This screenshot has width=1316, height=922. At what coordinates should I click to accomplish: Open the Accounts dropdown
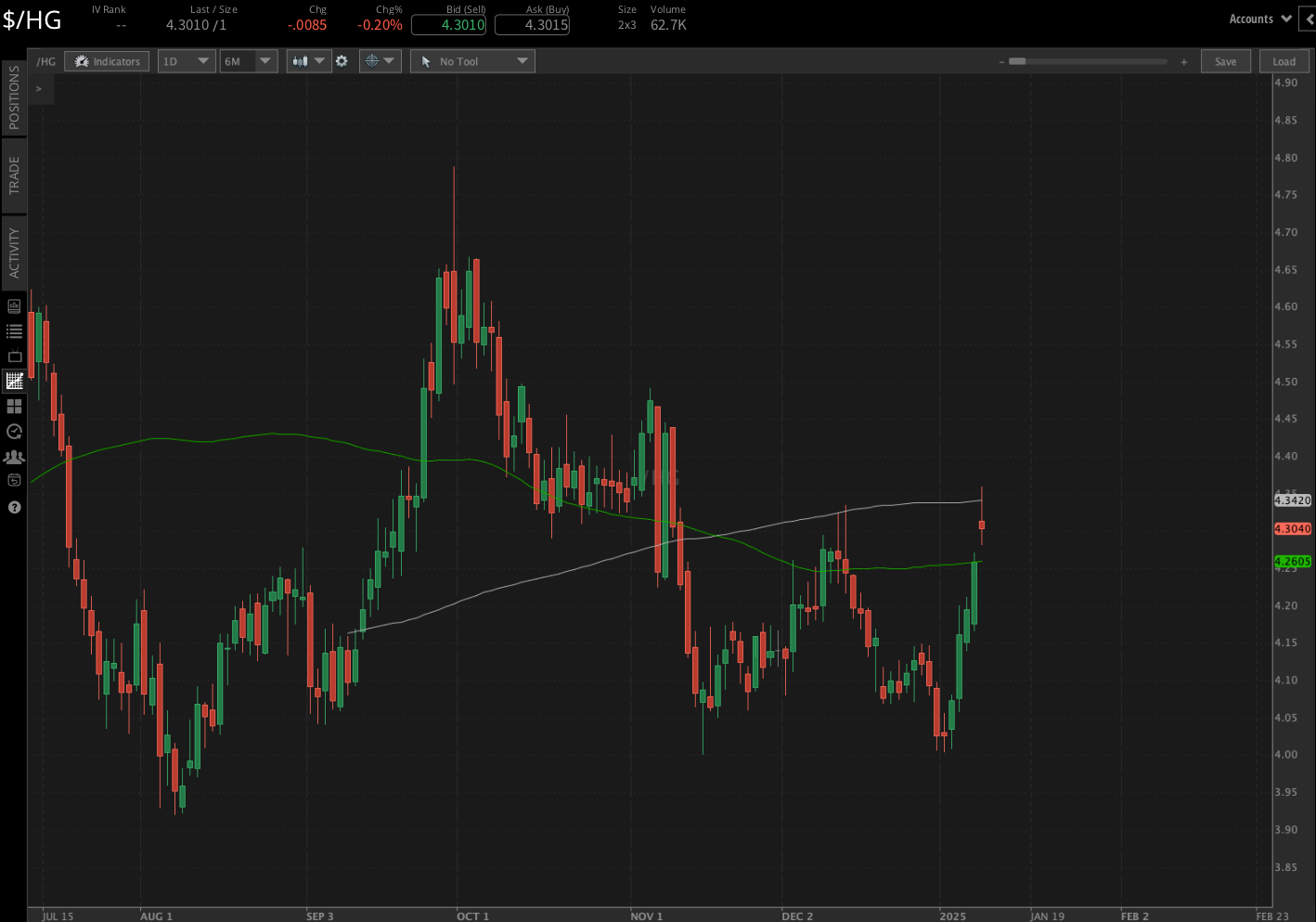1259,18
